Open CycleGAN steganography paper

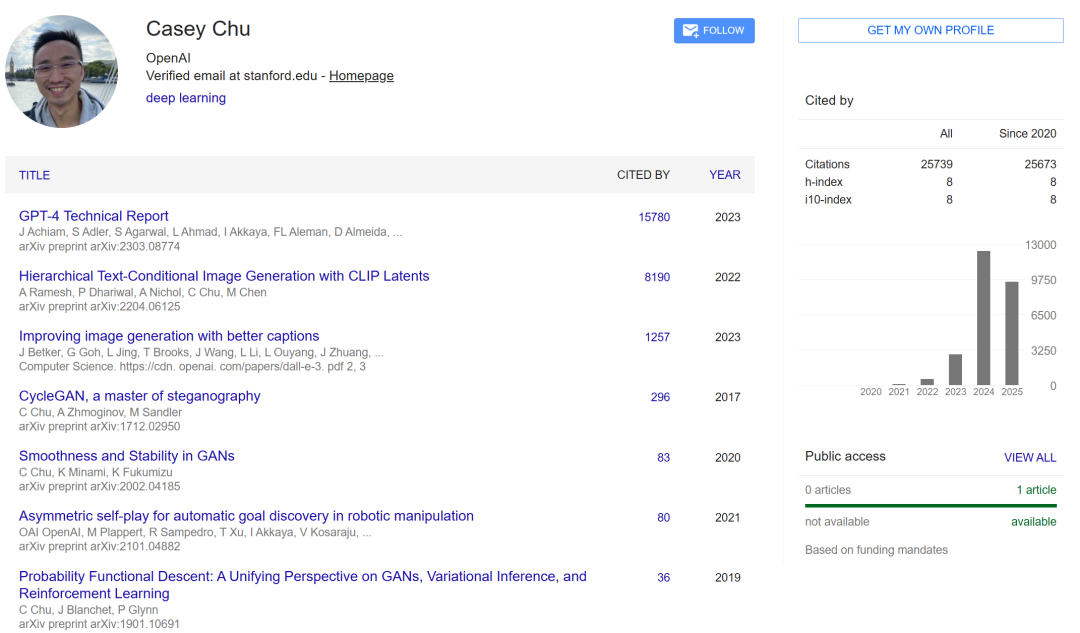tap(139, 396)
